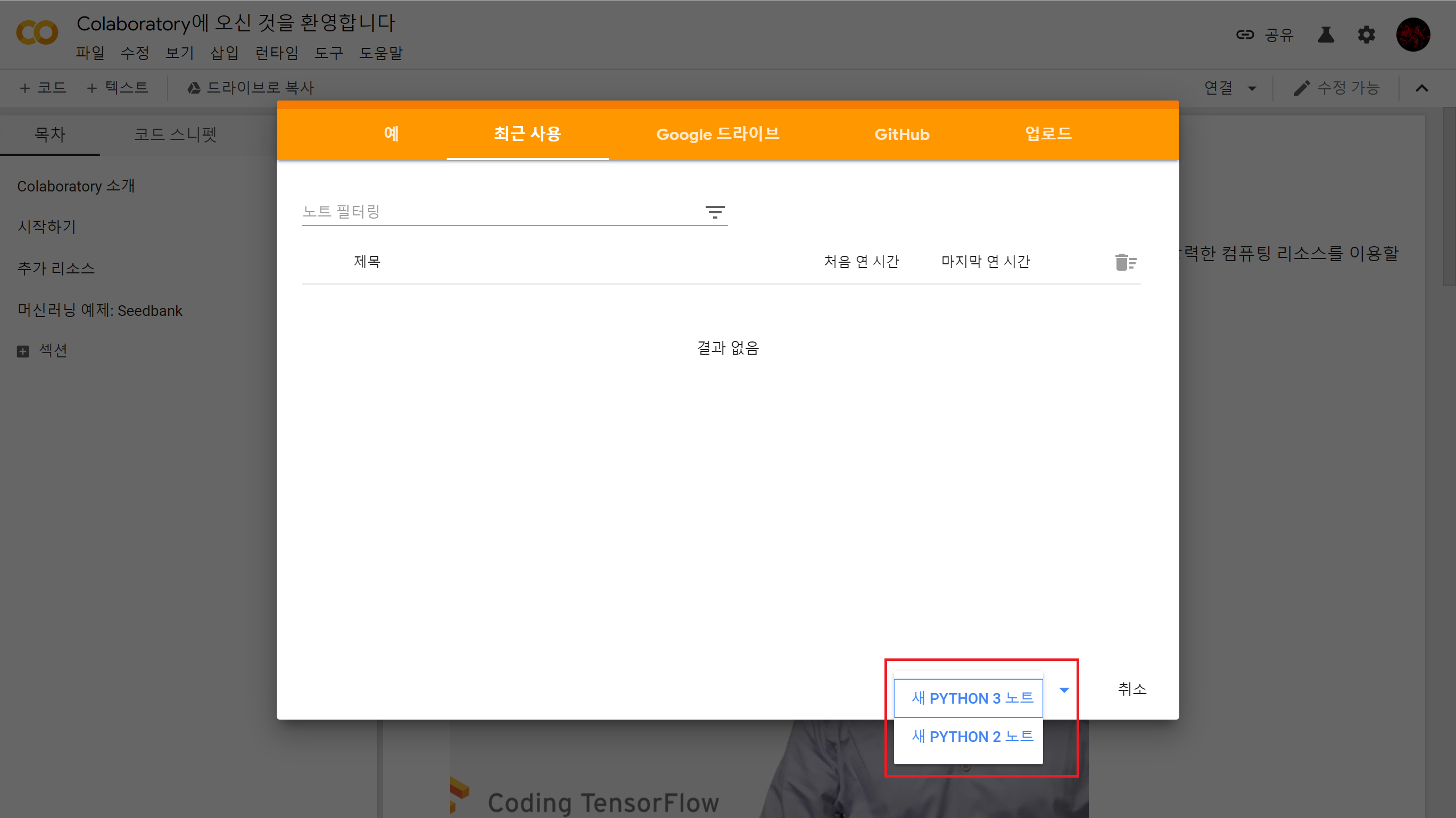This screenshot has height=818, width=1456.
Task: Click the 노트 필터링 input field
Action: [498, 212]
